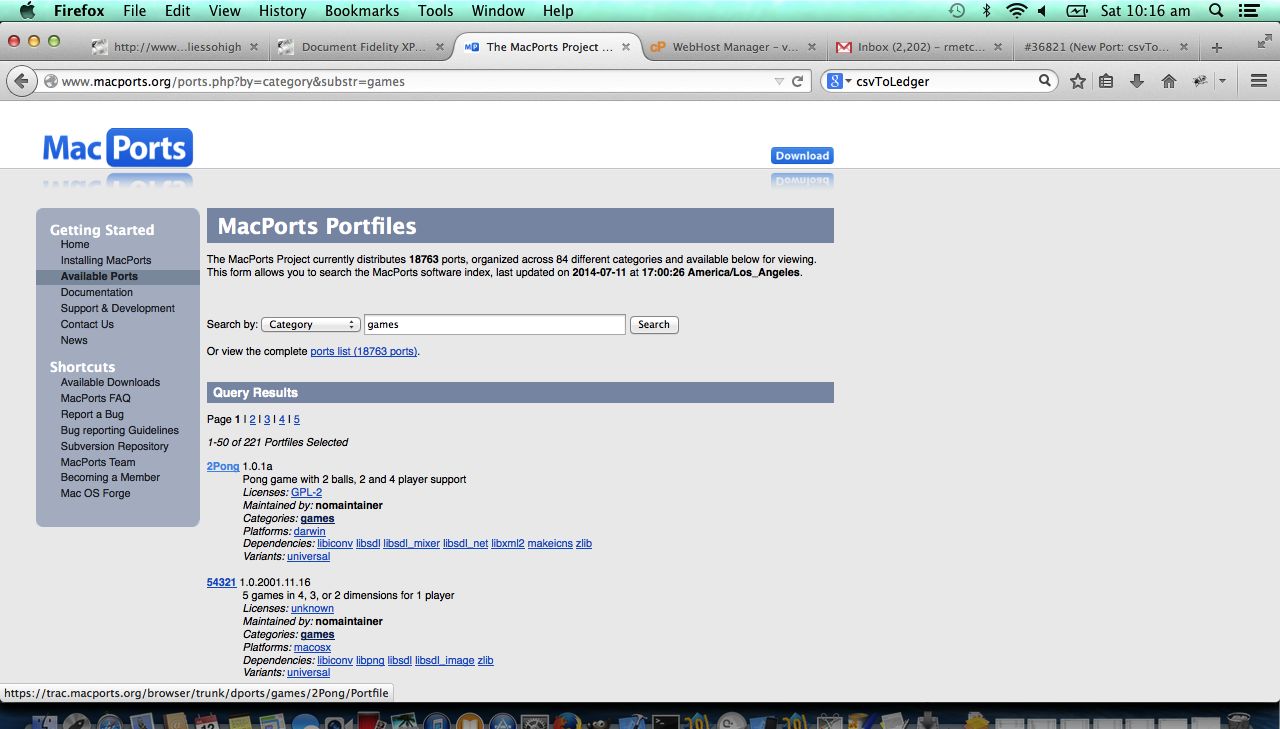Viewport: 1280px width, 729px height.
Task: Open Notification Center list icon
Action: 1247,11
